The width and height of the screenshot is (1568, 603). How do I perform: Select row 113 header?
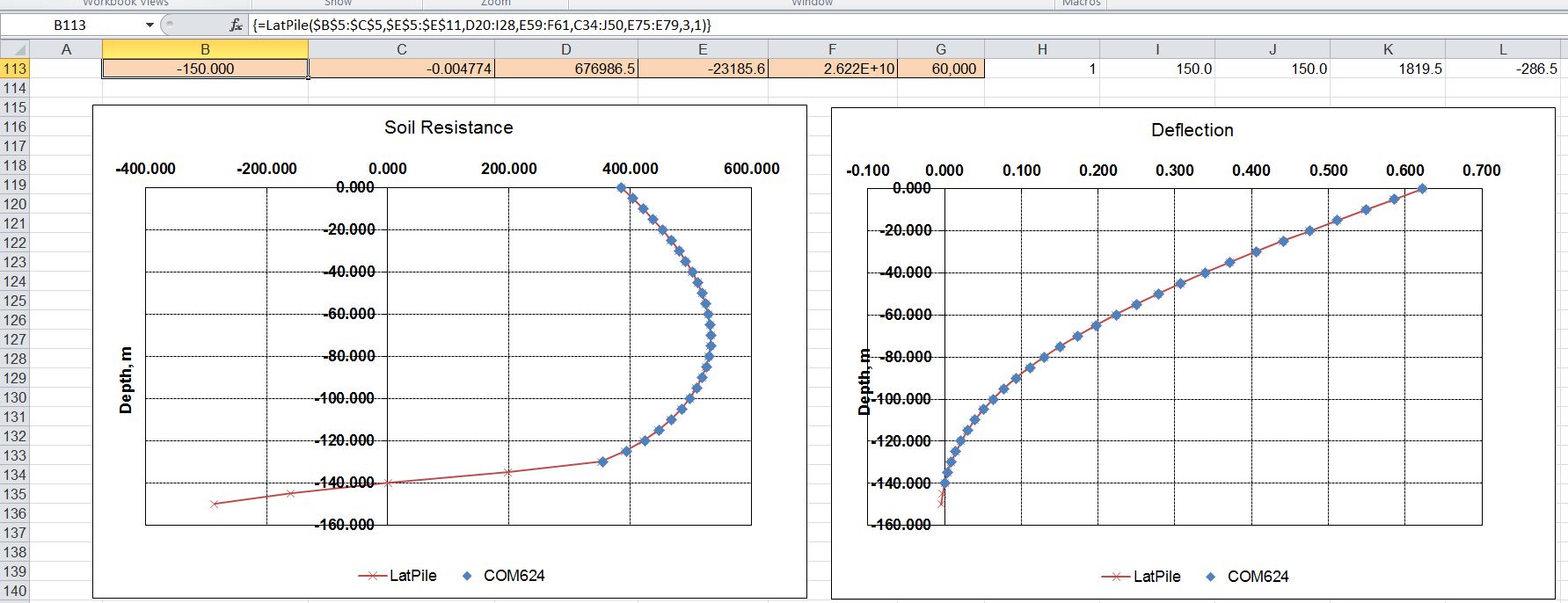pyautogui.click(x=15, y=69)
